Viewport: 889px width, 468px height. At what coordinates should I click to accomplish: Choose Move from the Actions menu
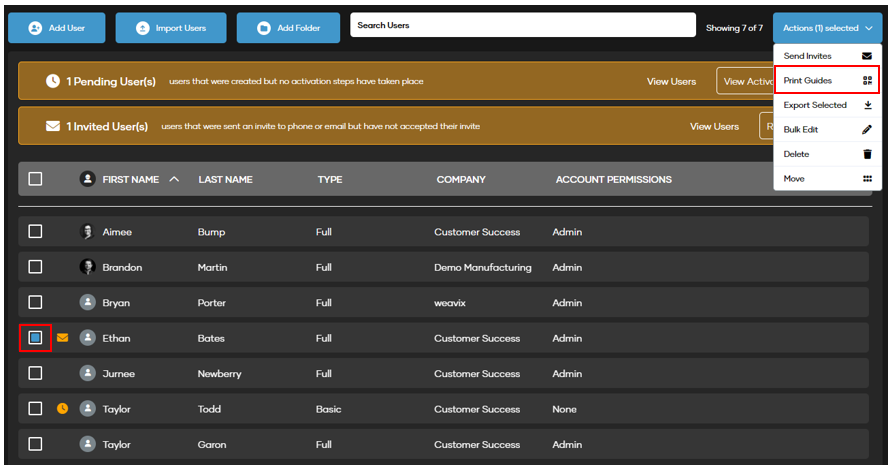tap(827, 179)
